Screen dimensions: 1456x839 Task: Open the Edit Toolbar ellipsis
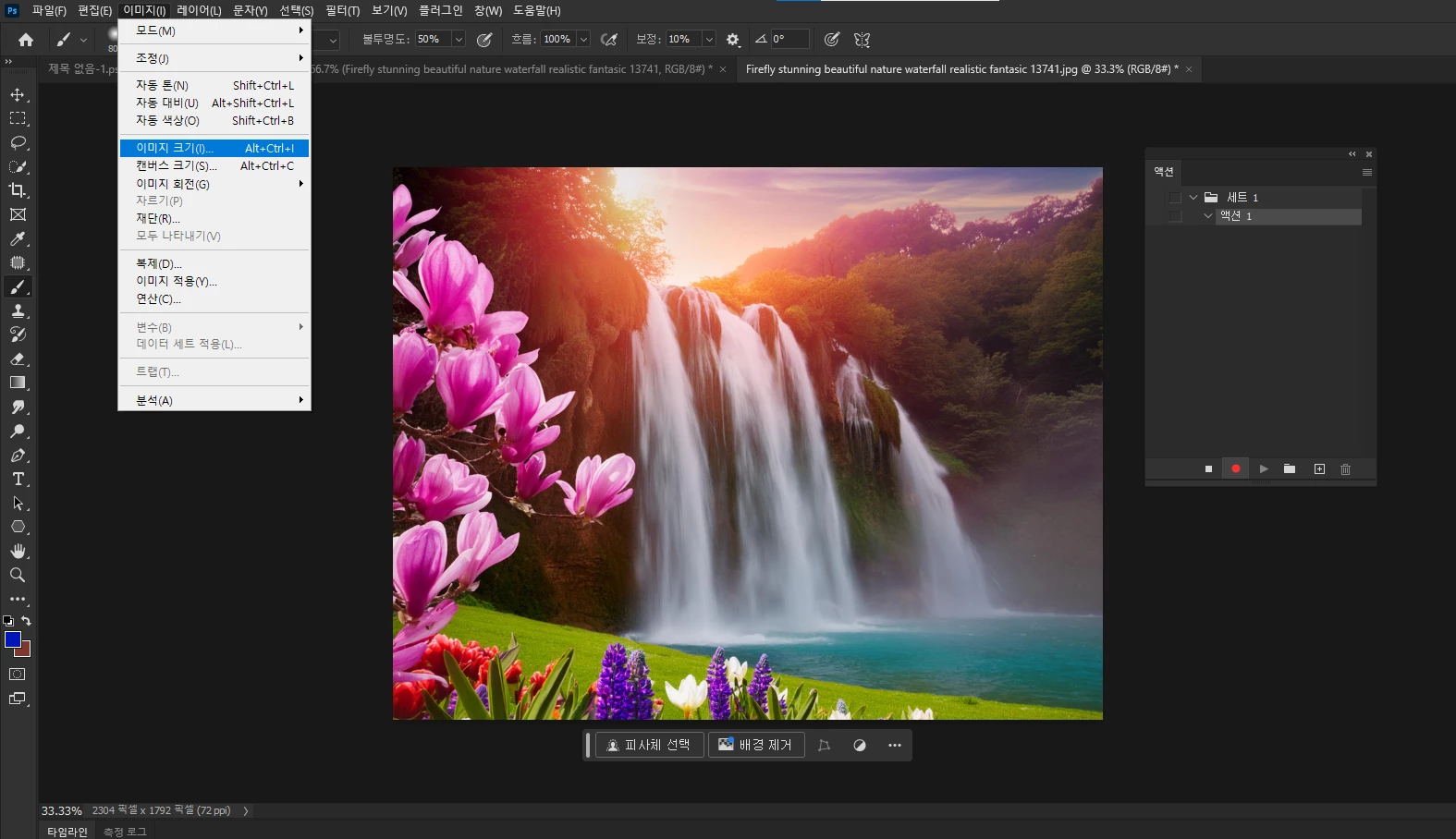(18, 599)
